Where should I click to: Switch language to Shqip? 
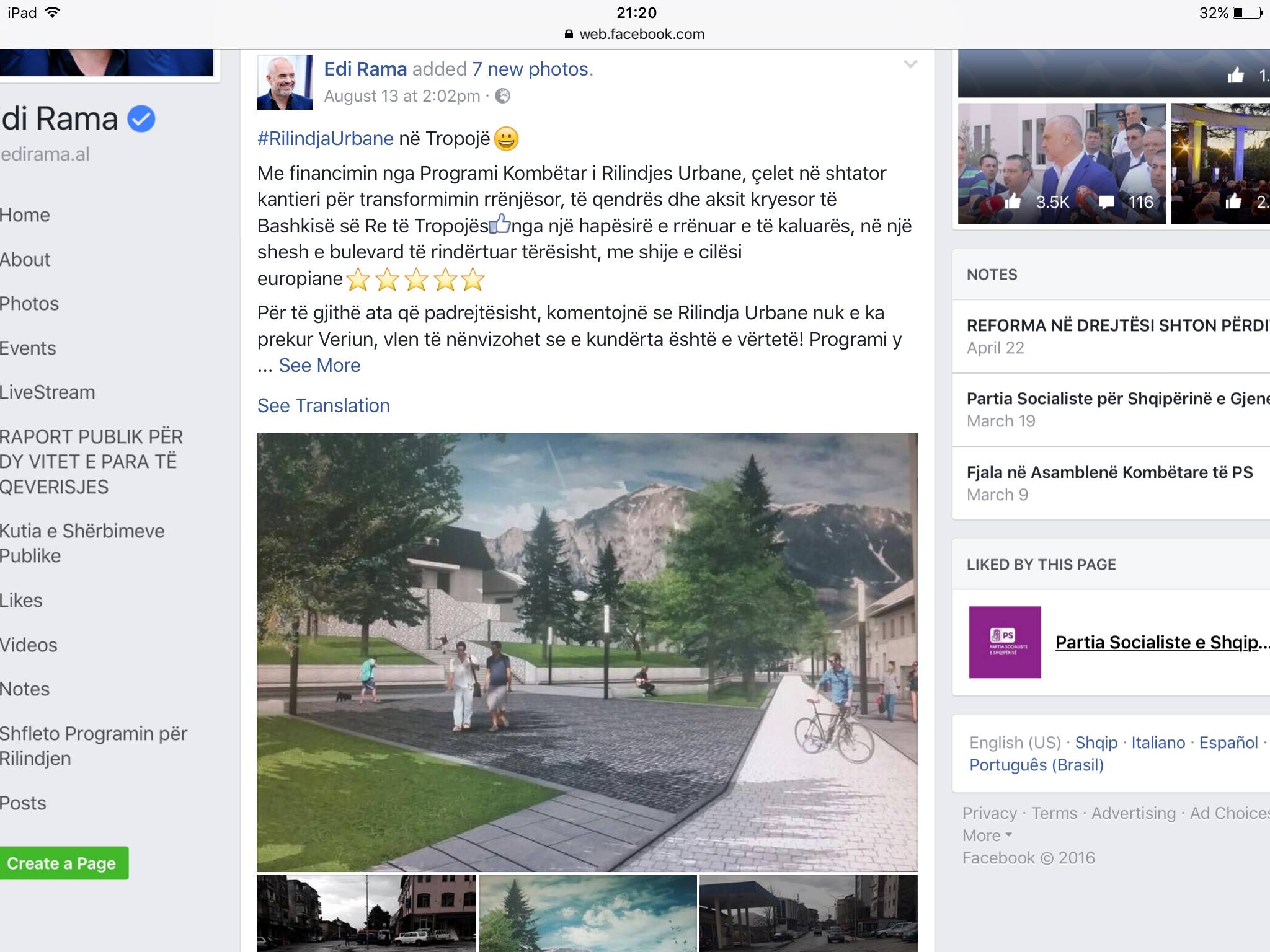pyautogui.click(x=1096, y=743)
